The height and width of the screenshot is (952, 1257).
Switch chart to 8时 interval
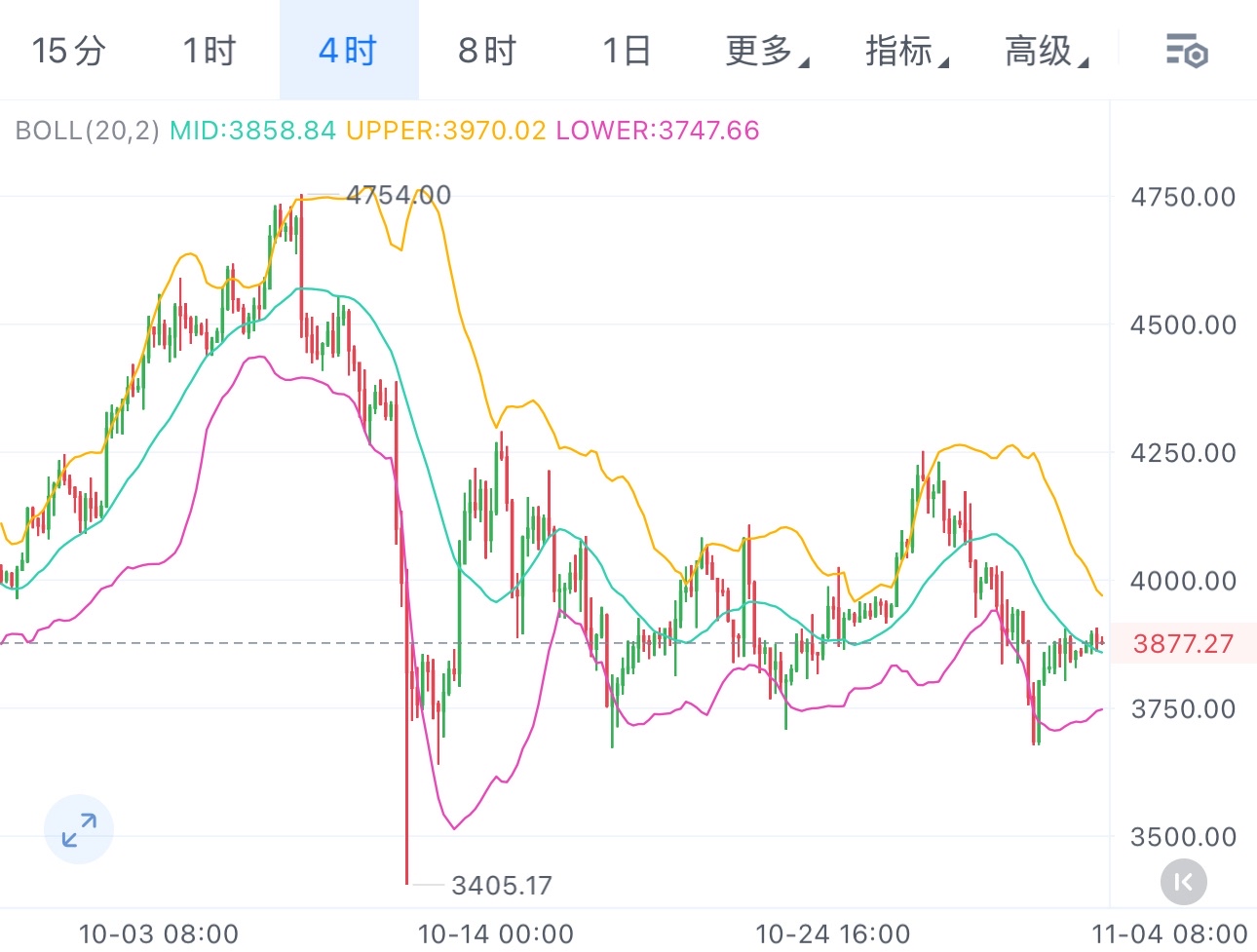(x=487, y=51)
